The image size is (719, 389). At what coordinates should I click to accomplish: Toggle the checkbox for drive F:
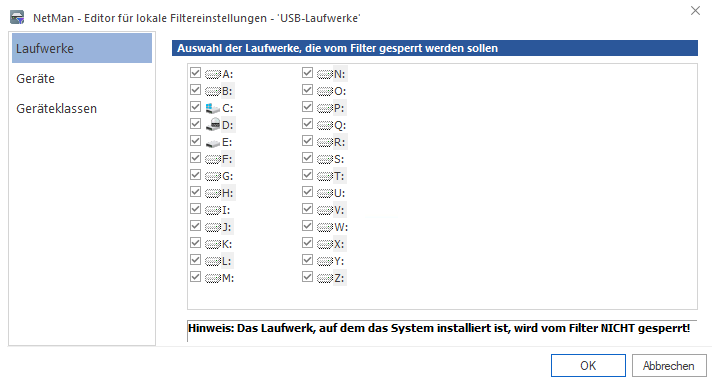point(195,158)
